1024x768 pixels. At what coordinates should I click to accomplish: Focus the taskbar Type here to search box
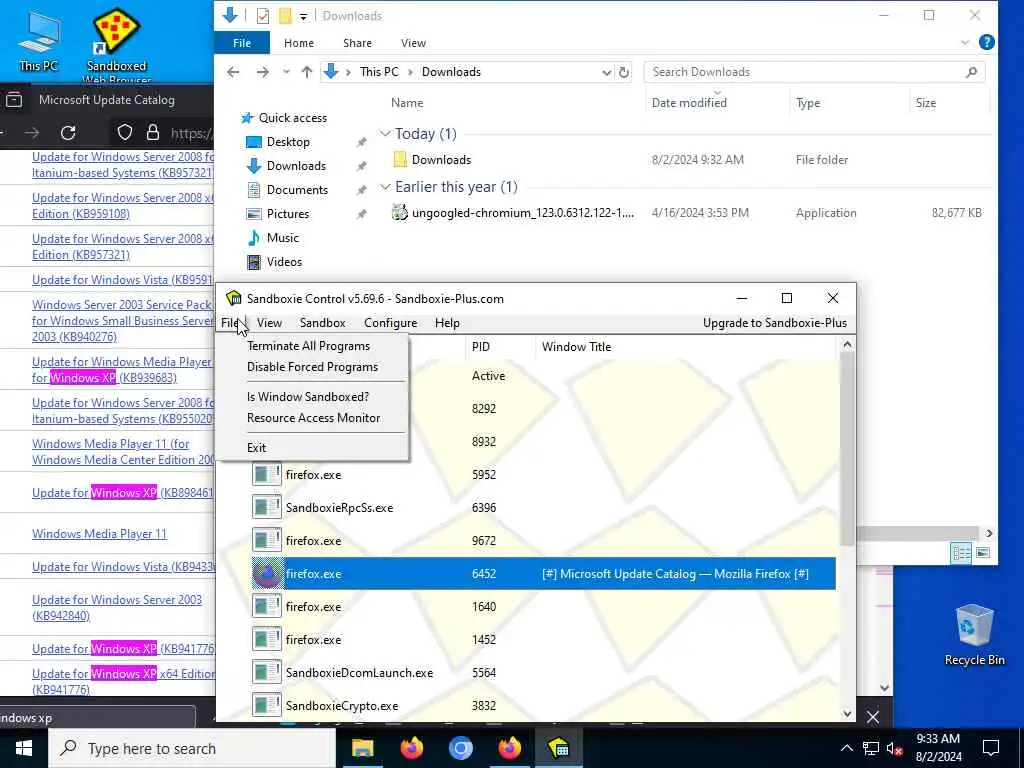tap(191, 748)
